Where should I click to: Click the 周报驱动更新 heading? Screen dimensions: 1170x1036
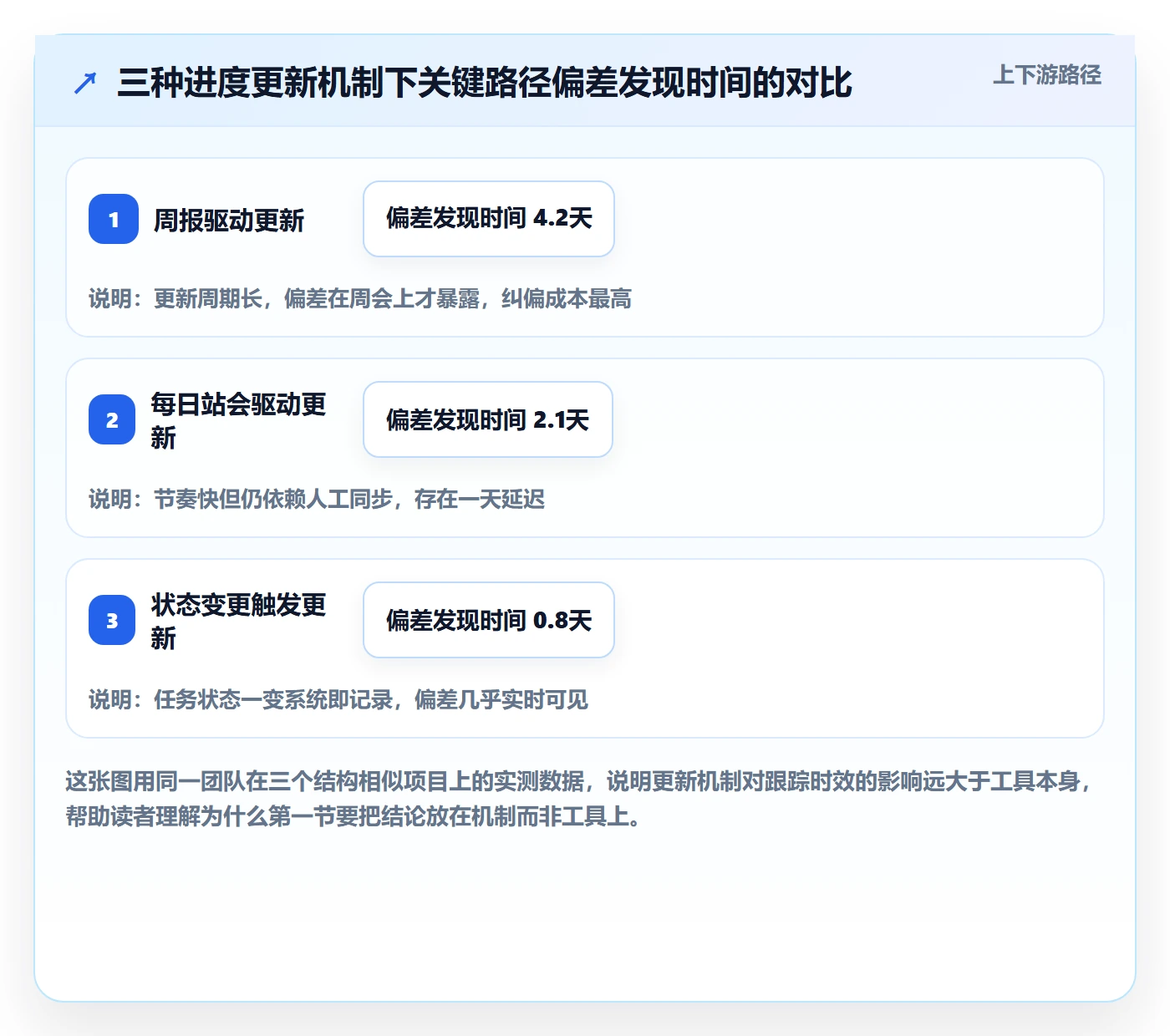228,221
